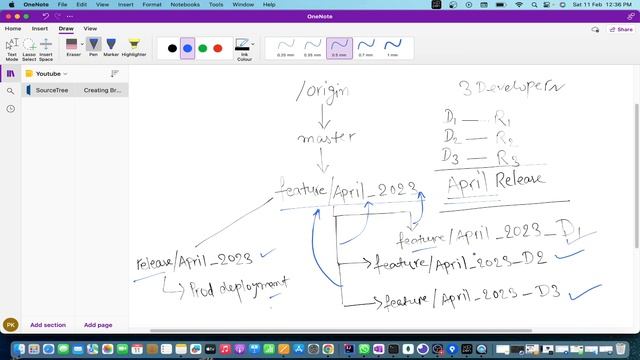Click the date and time in menu bar
This screenshot has height=360, width=640.
tap(602, 4)
